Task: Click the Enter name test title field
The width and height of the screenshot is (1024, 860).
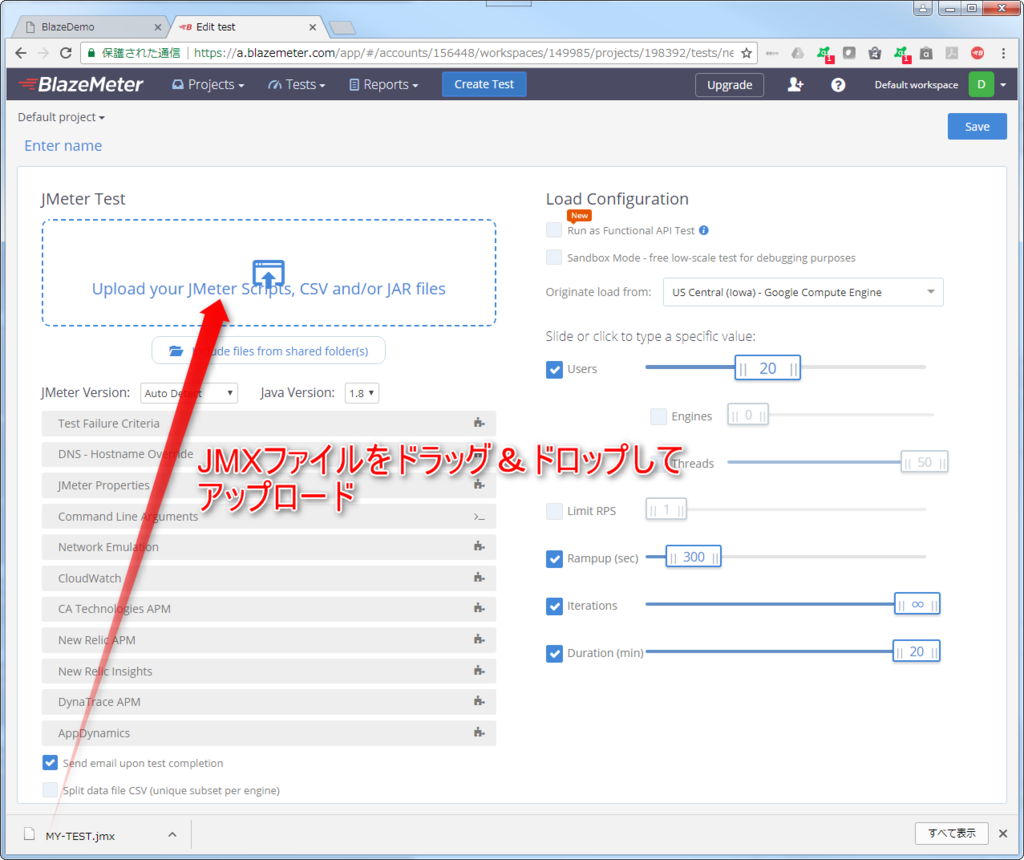Action: pyautogui.click(x=63, y=146)
